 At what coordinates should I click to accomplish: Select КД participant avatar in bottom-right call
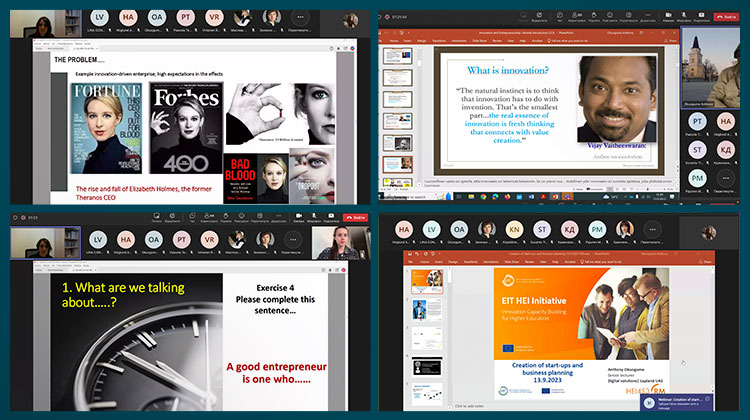point(570,230)
